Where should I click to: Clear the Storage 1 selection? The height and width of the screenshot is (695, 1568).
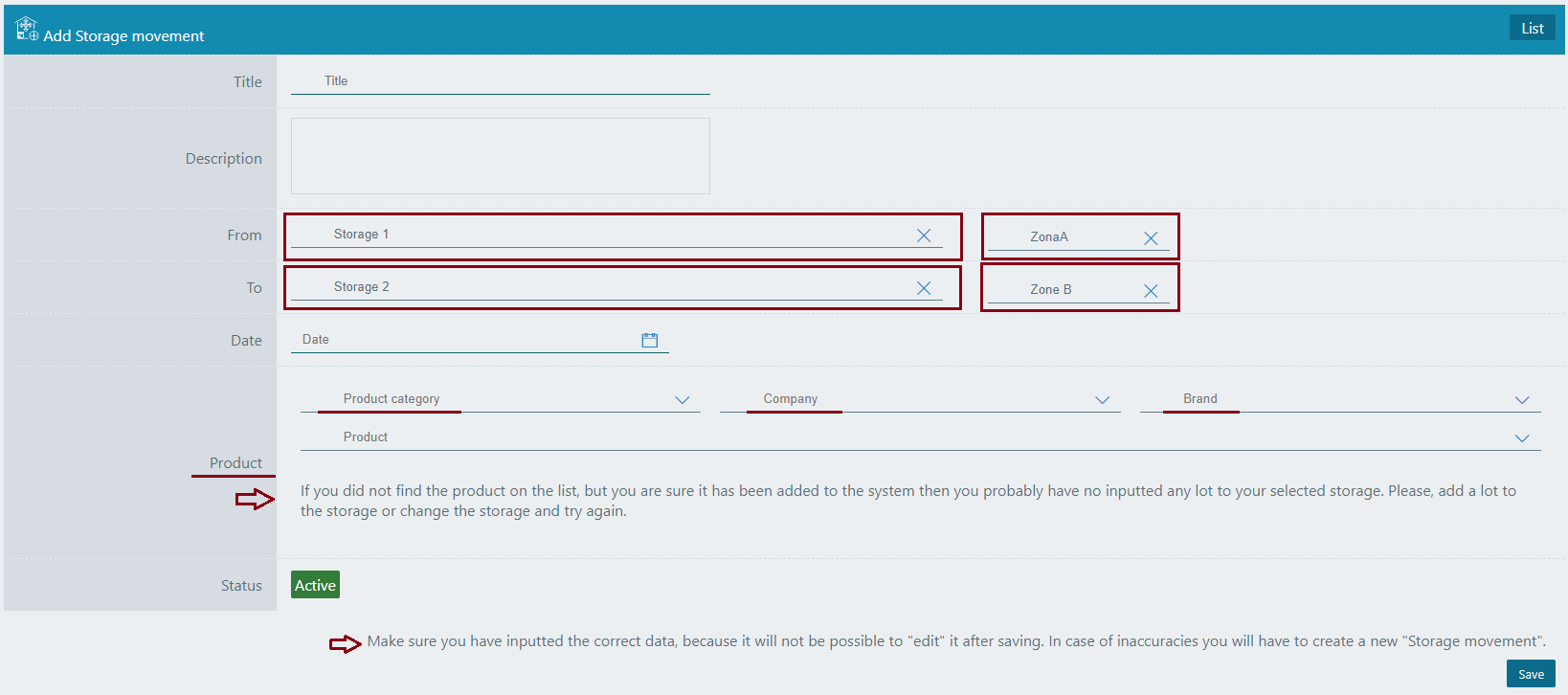pos(924,235)
